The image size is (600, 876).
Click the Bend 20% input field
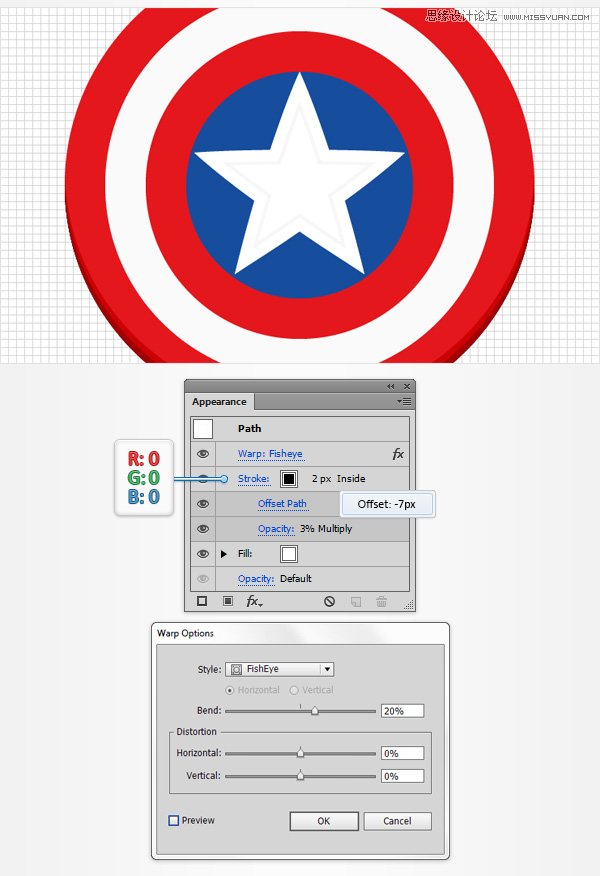tap(402, 711)
